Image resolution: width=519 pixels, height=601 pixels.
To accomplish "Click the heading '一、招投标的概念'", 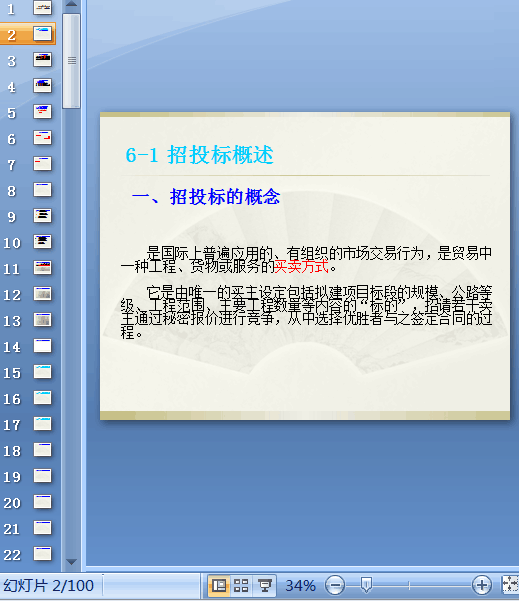I will coord(206,197).
